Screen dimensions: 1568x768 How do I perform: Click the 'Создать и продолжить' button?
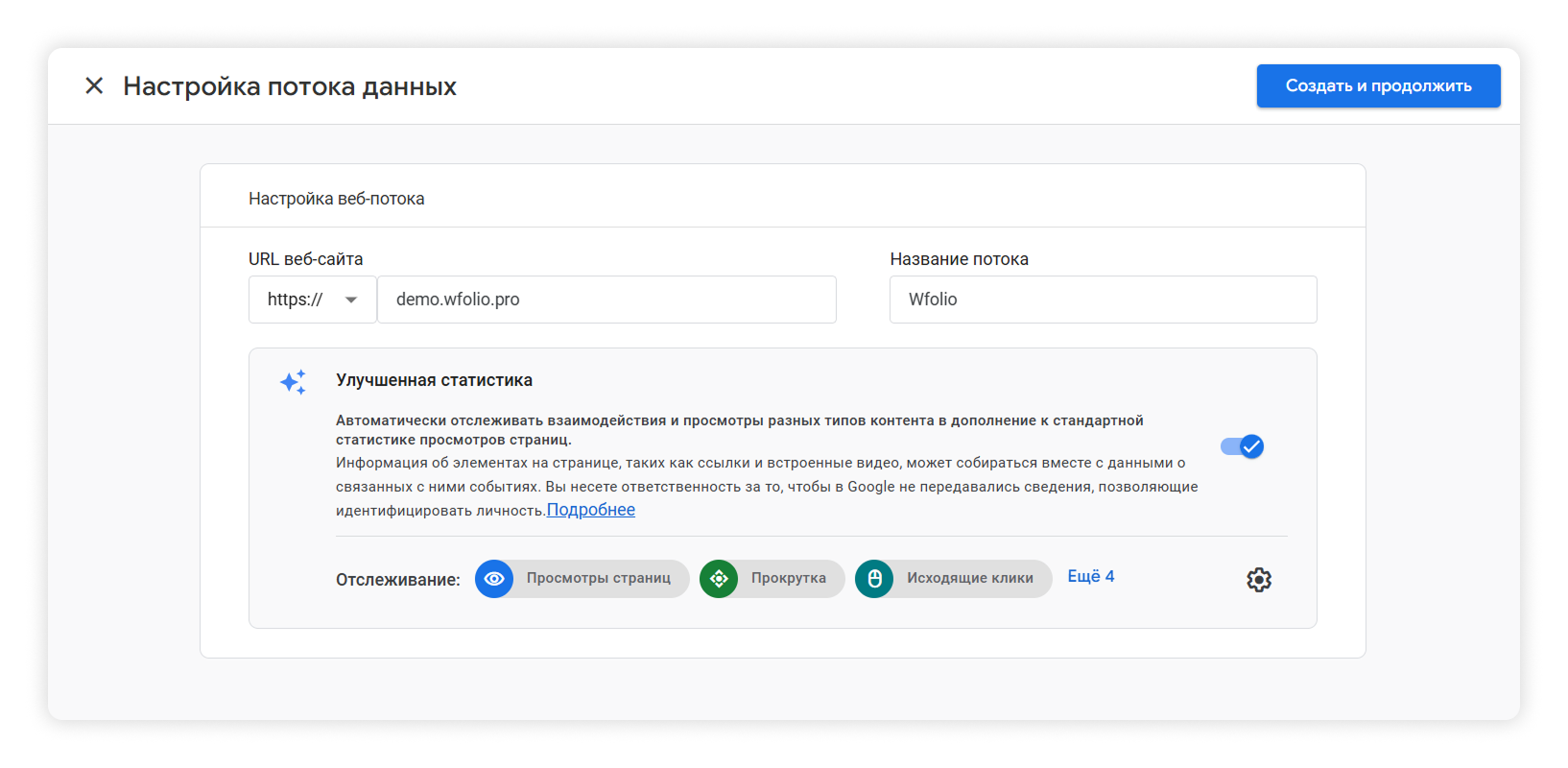tap(1378, 86)
